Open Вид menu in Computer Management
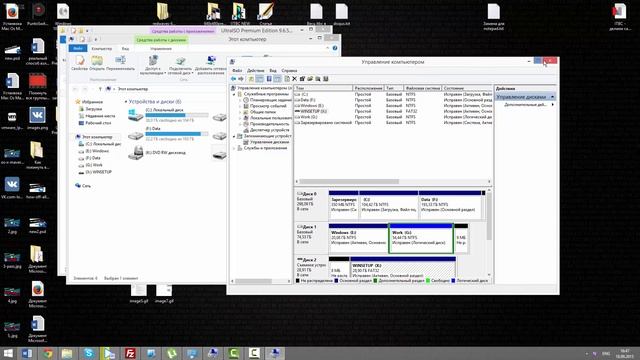This screenshot has width=640, height=360. coord(273,71)
